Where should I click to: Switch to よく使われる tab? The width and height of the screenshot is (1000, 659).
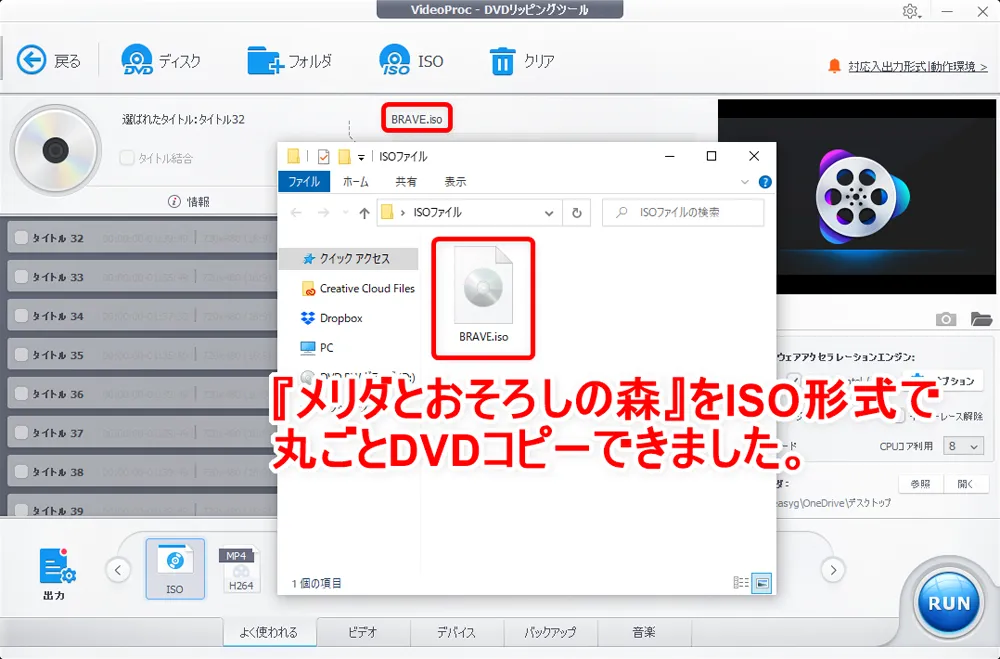269,632
